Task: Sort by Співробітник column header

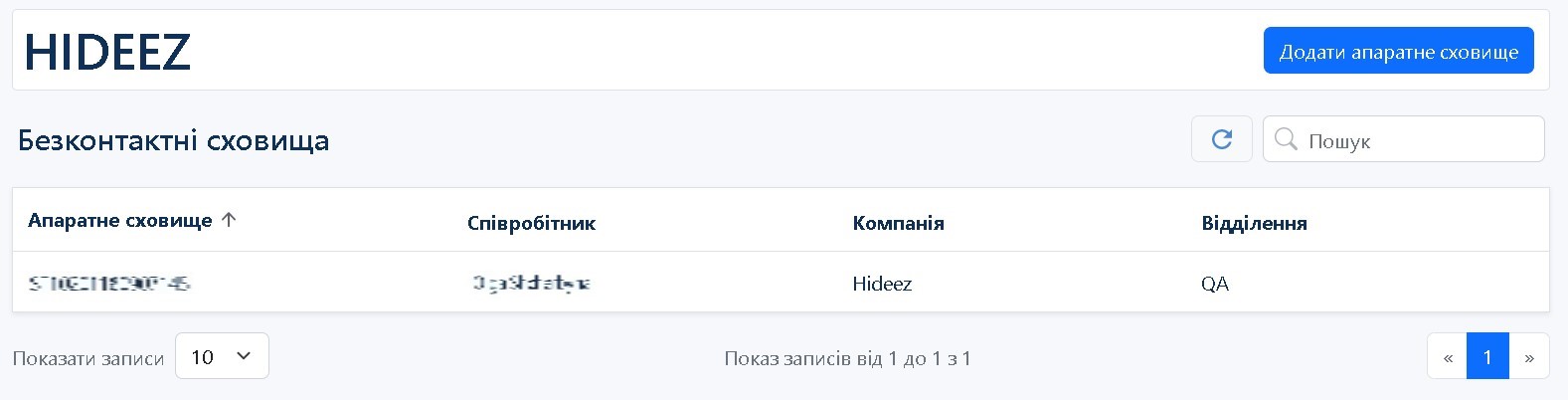Action: tap(531, 223)
